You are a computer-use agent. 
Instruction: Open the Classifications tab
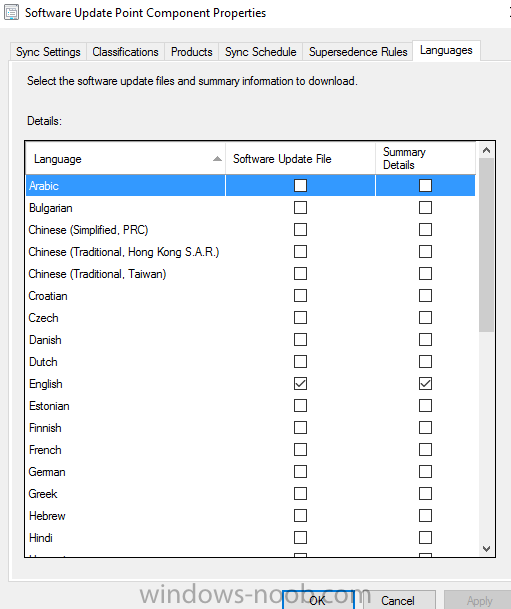tap(125, 52)
